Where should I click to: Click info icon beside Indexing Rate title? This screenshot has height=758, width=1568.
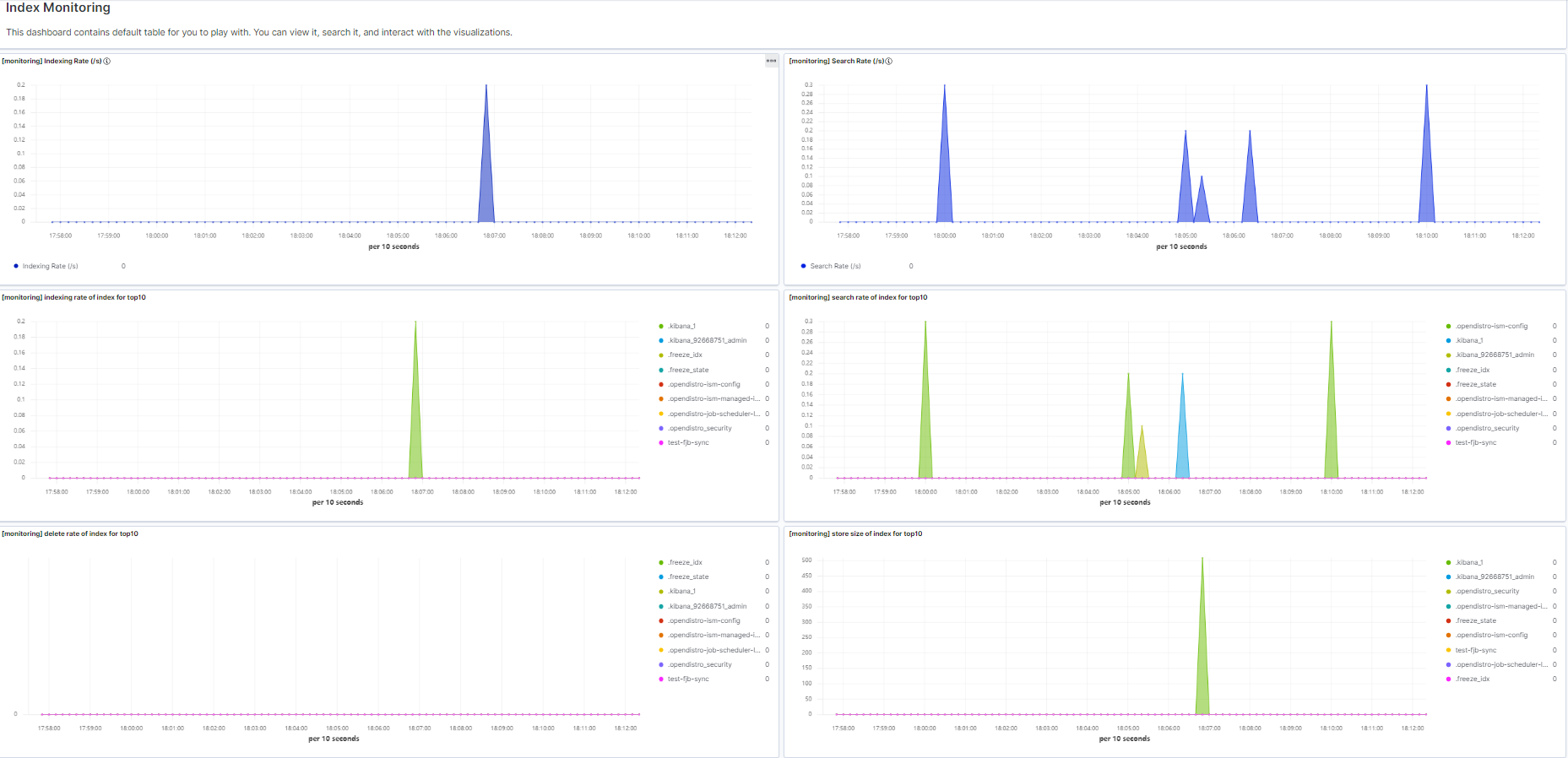[x=107, y=61]
